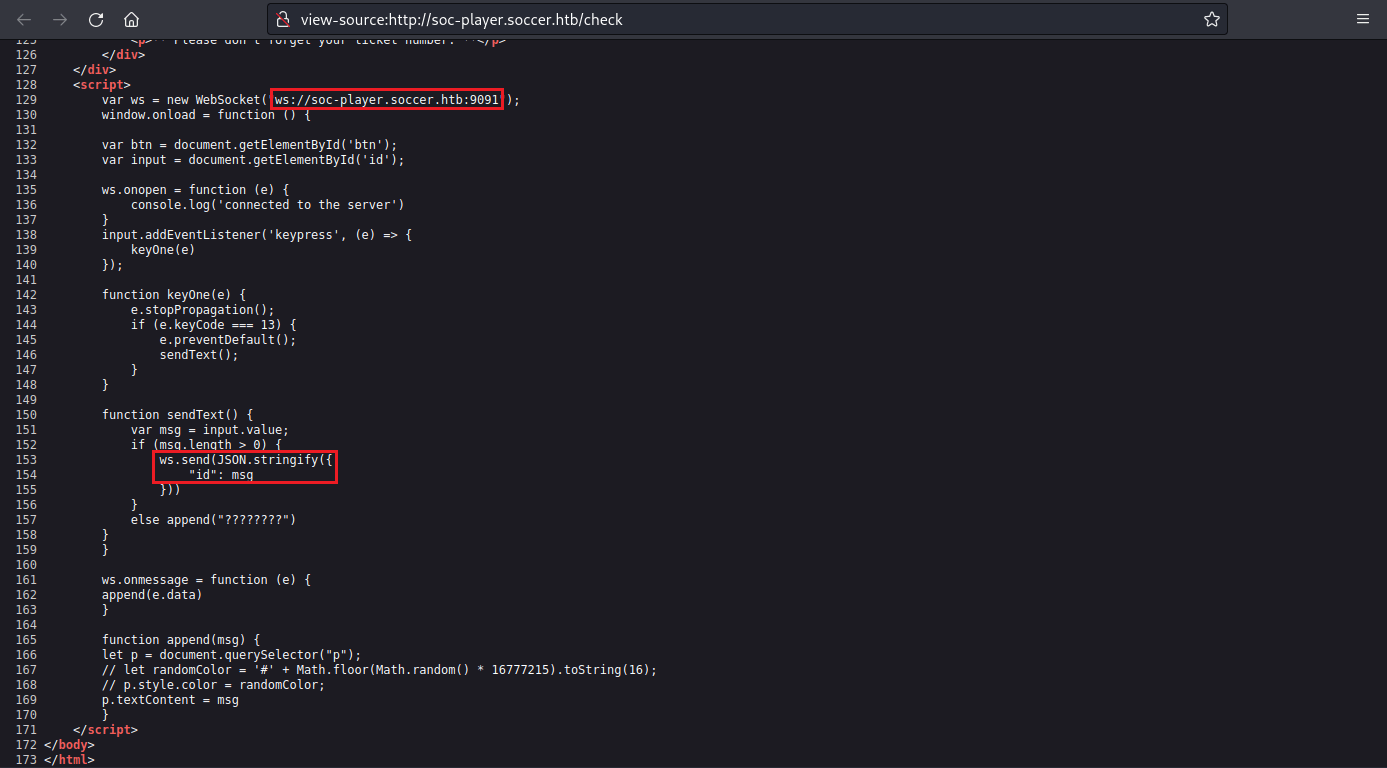The height and width of the screenshot is (768, 1387).
Task: Click the ws.send(JSON.stringify line
Action: tap(246, 460)
